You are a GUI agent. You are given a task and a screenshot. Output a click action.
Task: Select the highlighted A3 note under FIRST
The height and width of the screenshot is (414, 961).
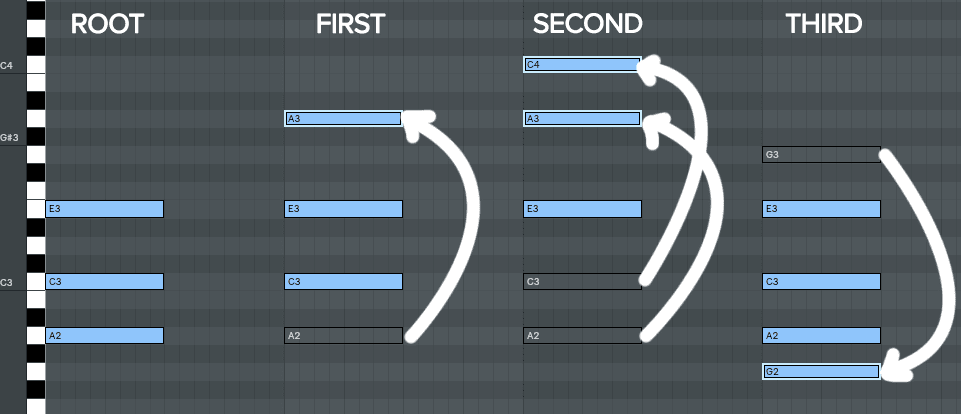click(x=343, y=119)
